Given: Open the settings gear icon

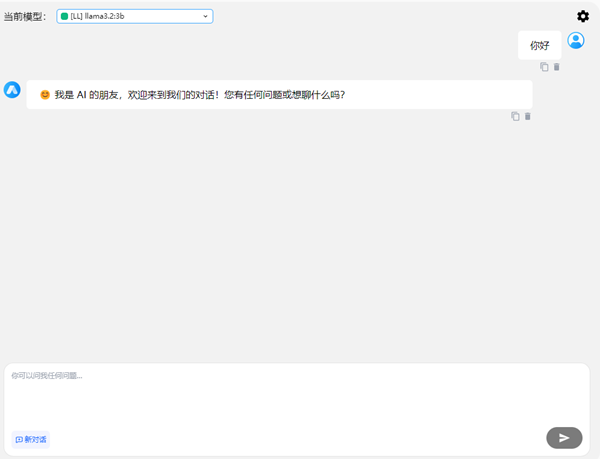Looking at the screenshot, I should 583,16.
